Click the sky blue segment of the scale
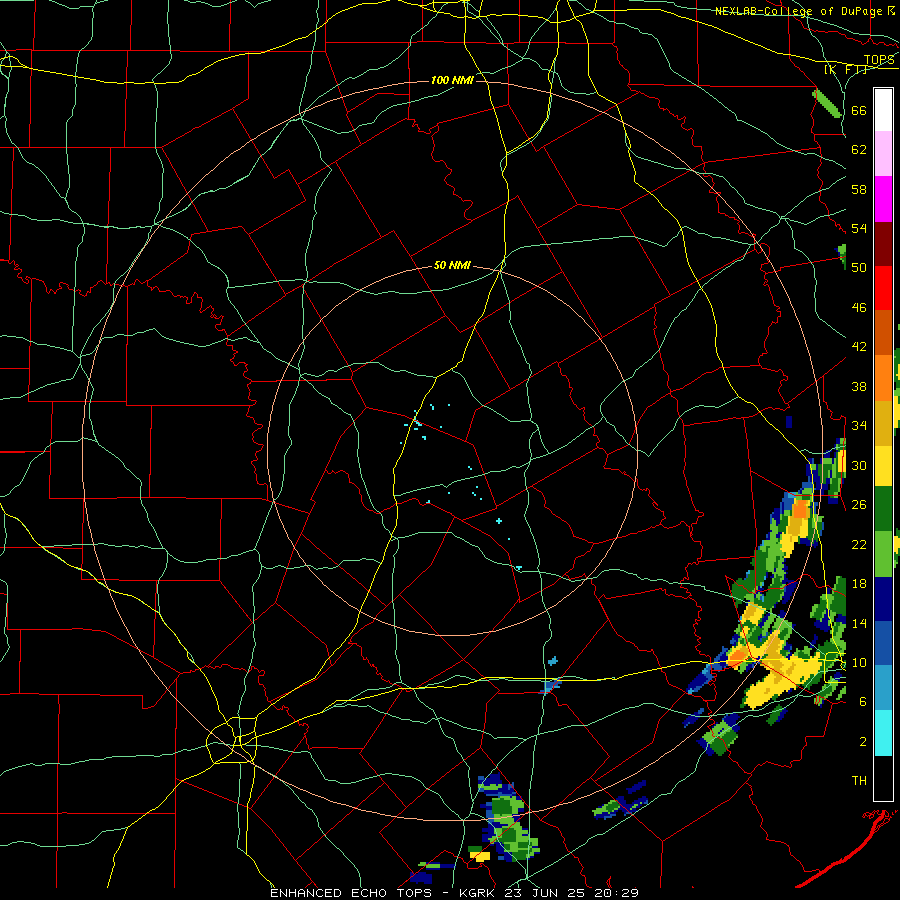The width and height of the screenshot is (900, 900). click(883, 688)
